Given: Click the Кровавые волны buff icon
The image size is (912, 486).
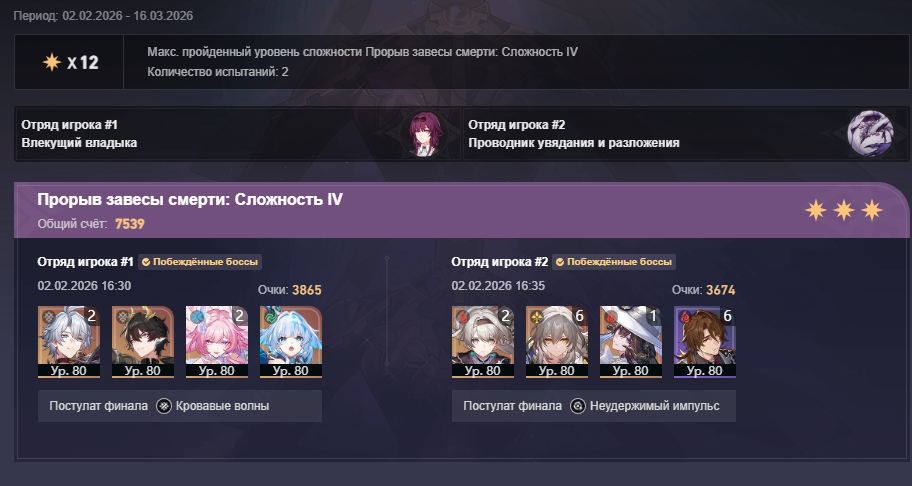Looking at the screenshot, I should (165, 406).
